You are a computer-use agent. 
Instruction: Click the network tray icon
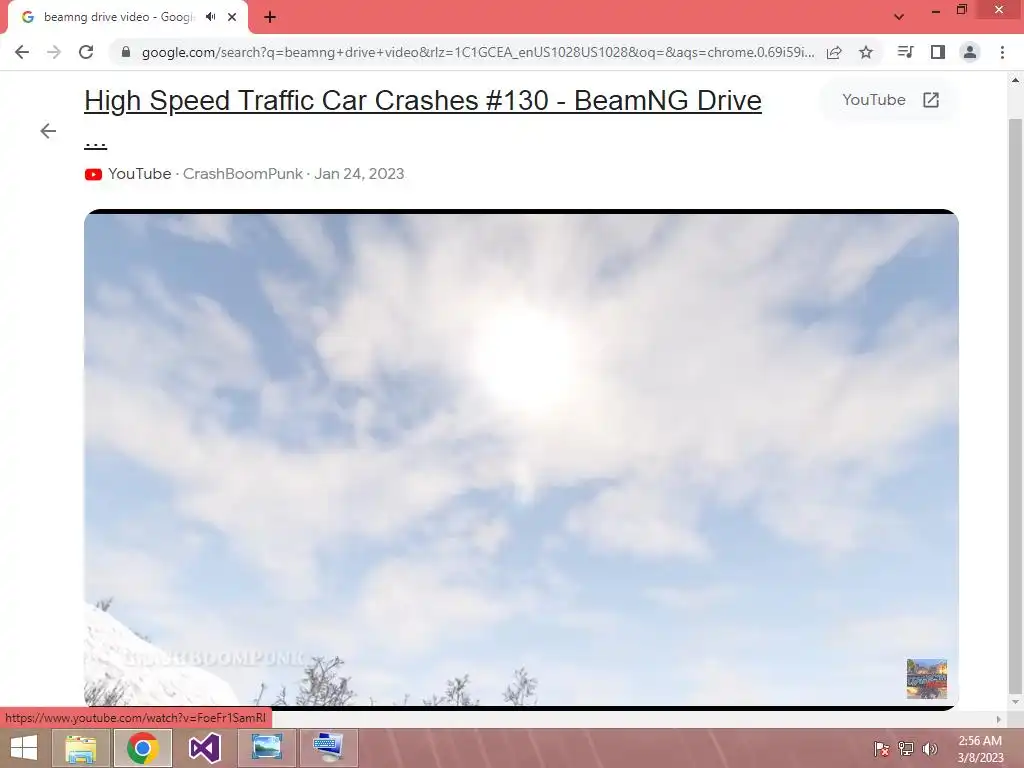(x=906, y=748)
